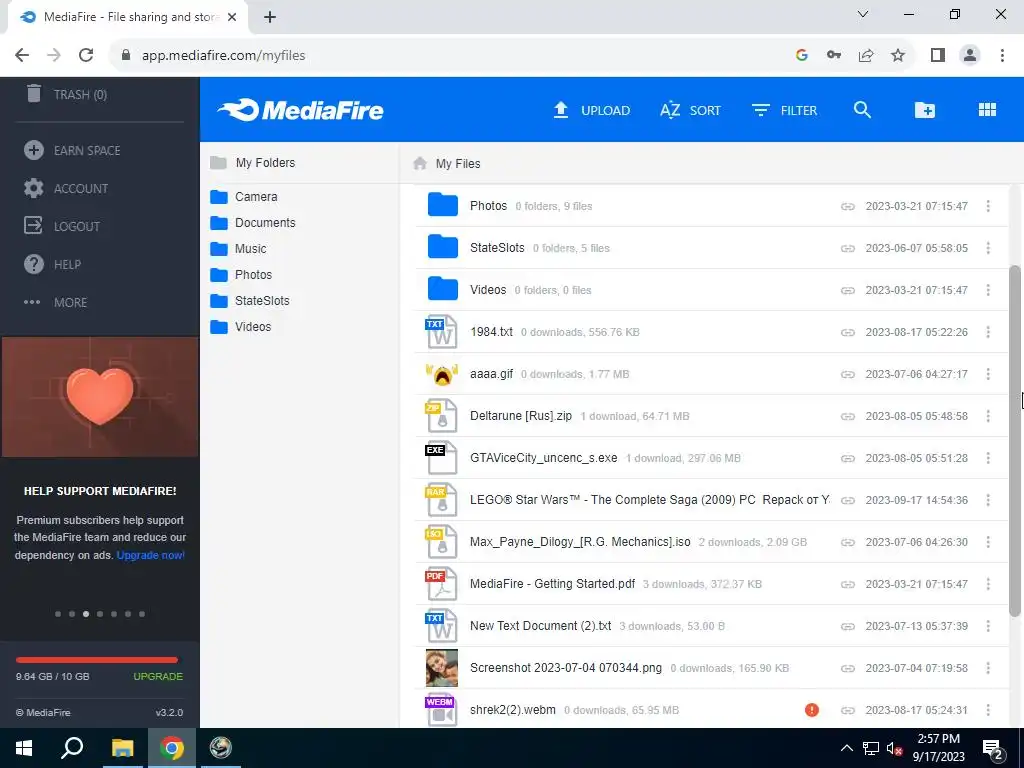The image size is (1024, 768).
Task: Copy share link for New Text Document (2).txt
Action: point(848,626)
